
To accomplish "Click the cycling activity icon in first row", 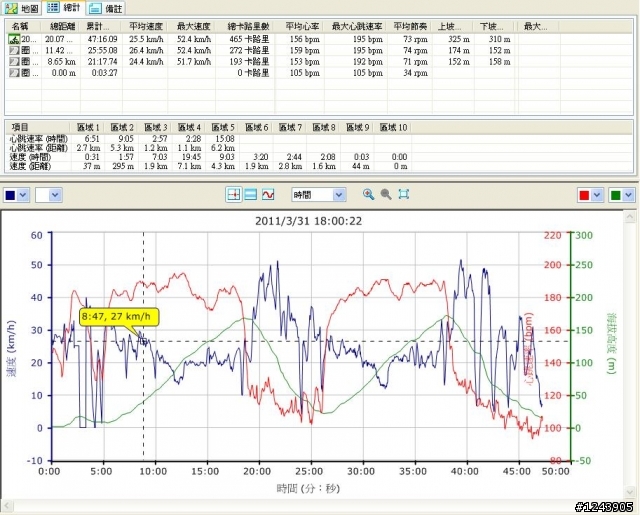I will click(x=14, y=40).
